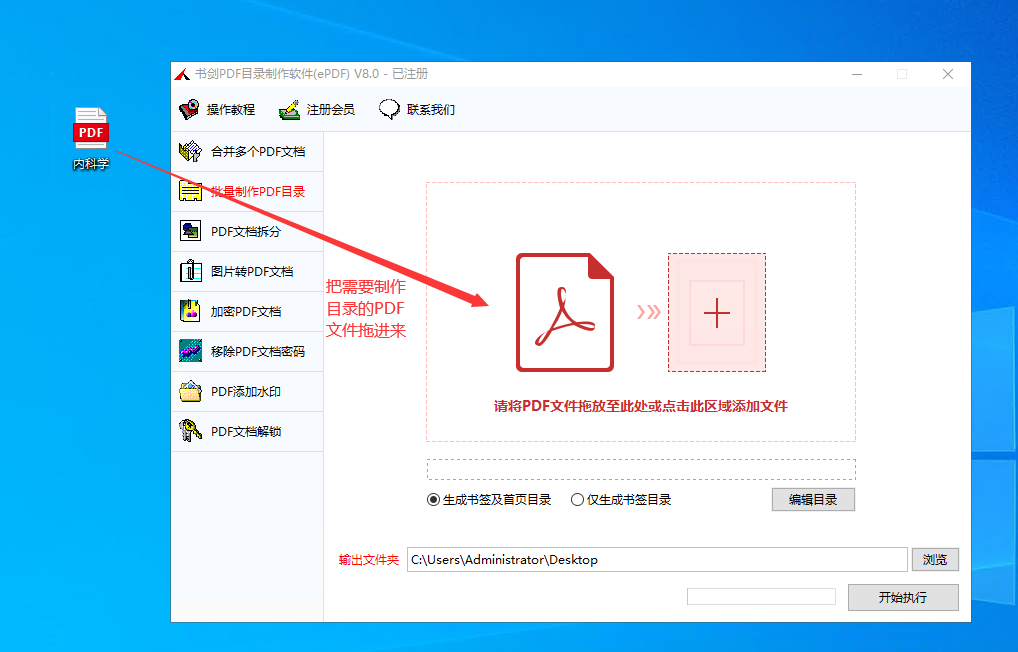
Task: Select the 移除PDF文档密码 sidebar icon
Action: coord(190,351)
